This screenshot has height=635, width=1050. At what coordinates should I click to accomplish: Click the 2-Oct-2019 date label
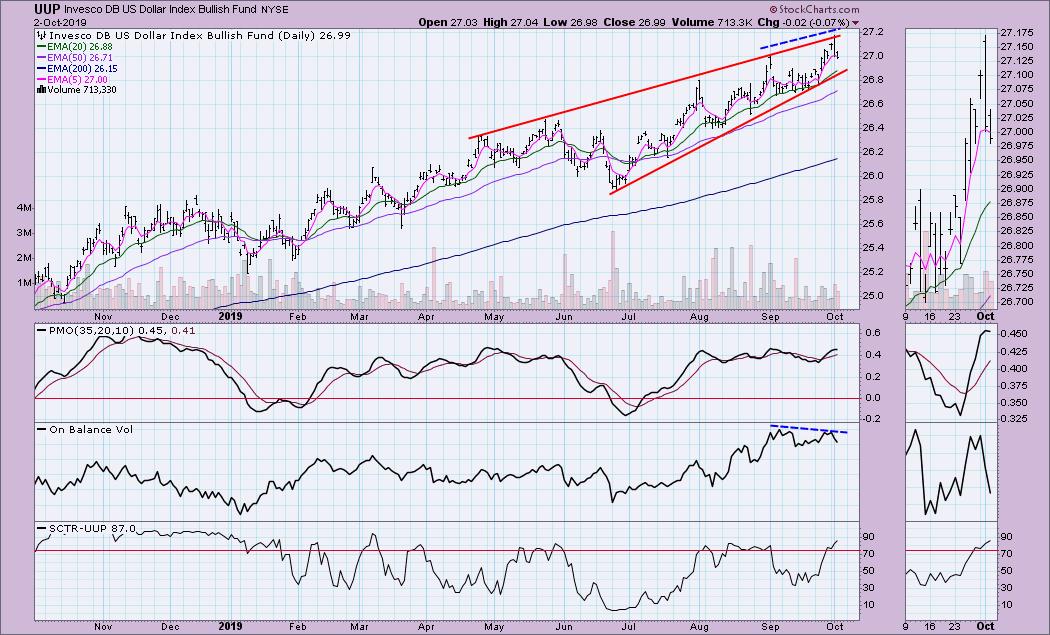click(x=60, y=22)
